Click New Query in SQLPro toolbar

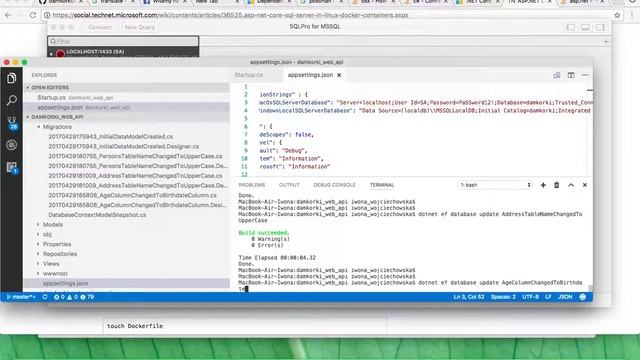[x=140, y=27]
